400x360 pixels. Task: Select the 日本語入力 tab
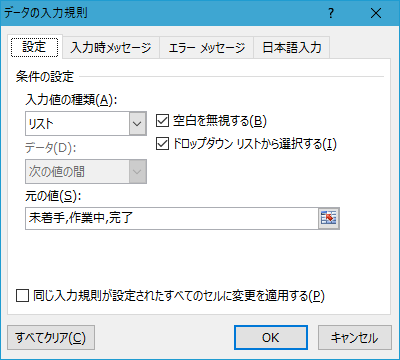pos(292,47)
